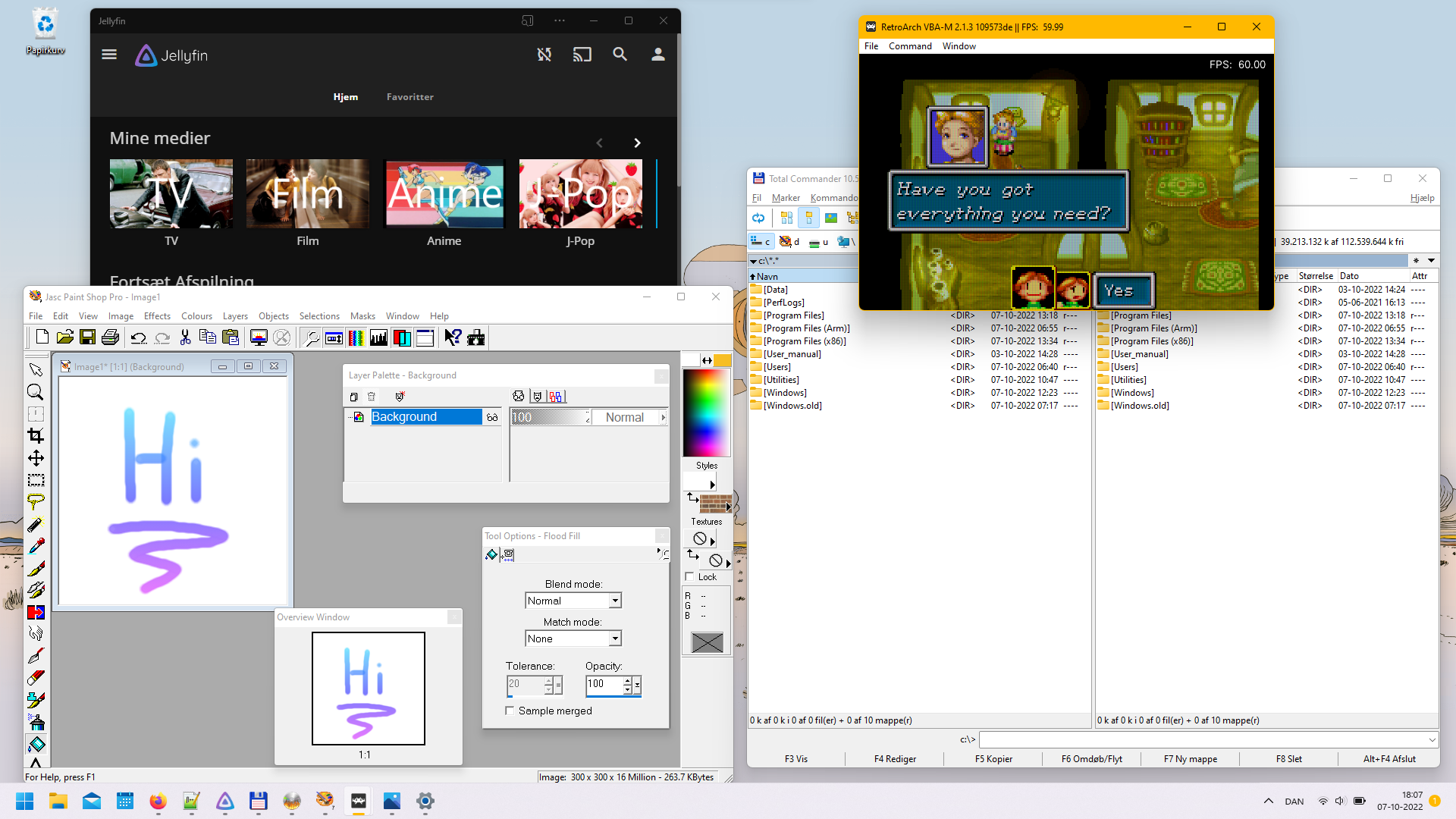Pick a colour from the rainbow colour picker
The height and width of the screenshot is (819, 1456).
tap(706, 413)
